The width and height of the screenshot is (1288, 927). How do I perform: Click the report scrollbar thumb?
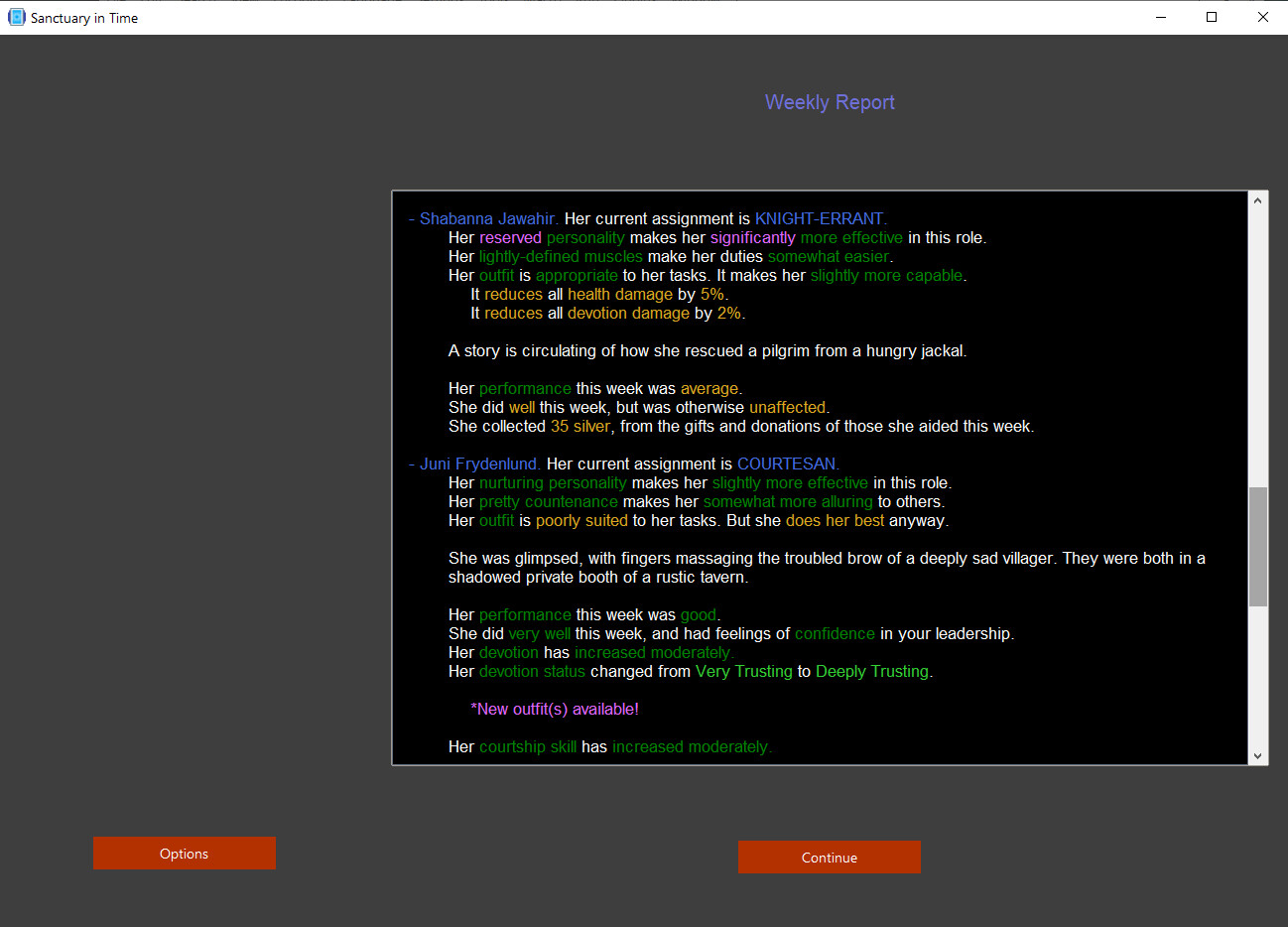coord(1257,546)
